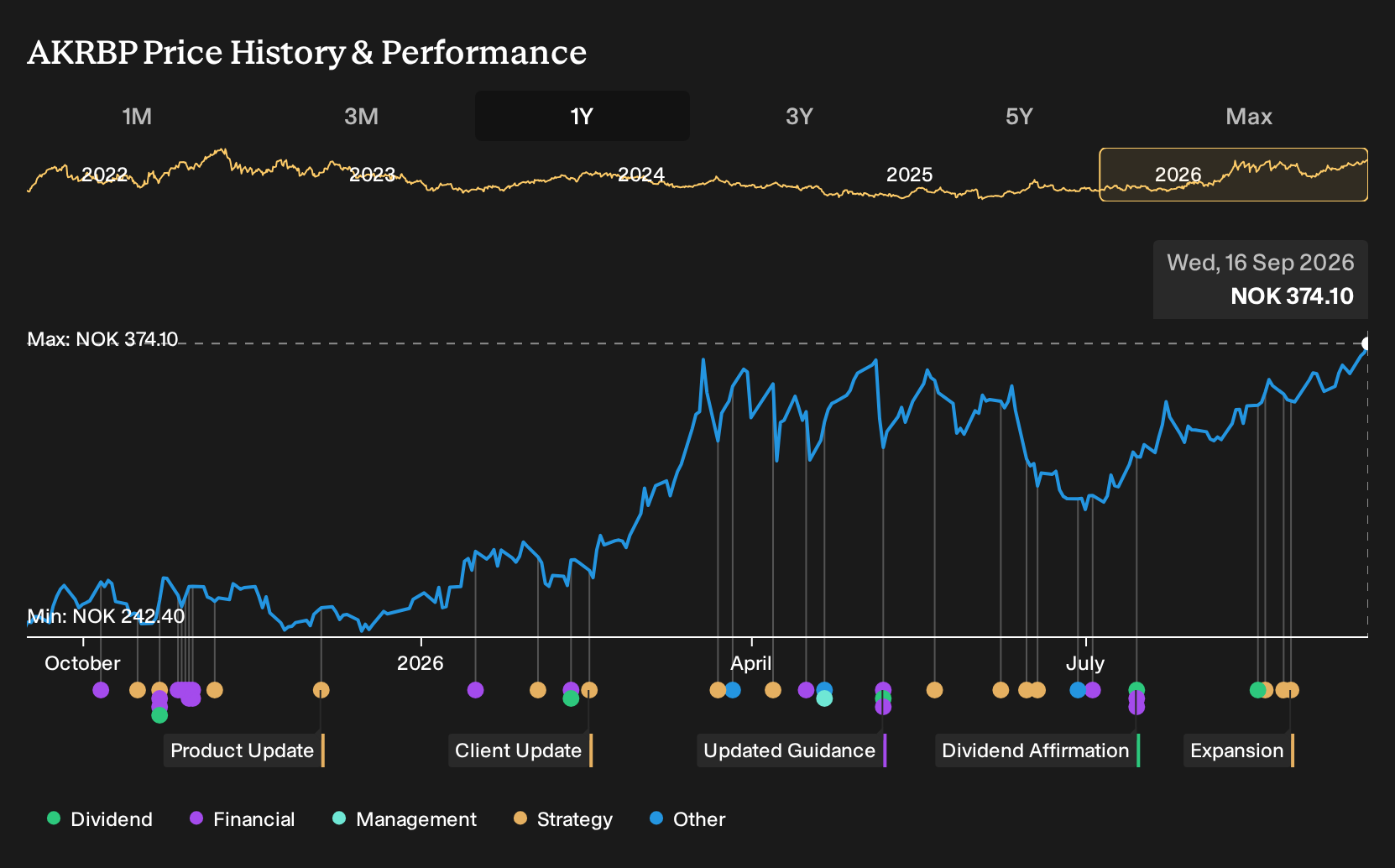Click the blue Other marker left of April
The image size is (1395, 868).
click(x=733, y=690)
